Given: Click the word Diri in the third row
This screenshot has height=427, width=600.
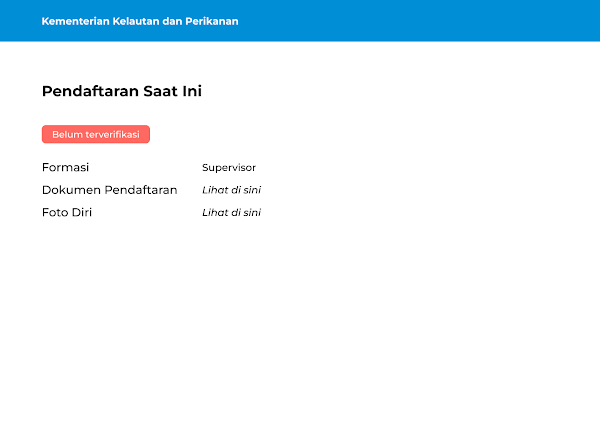Looking at the screenshot, I should [82, 213].
